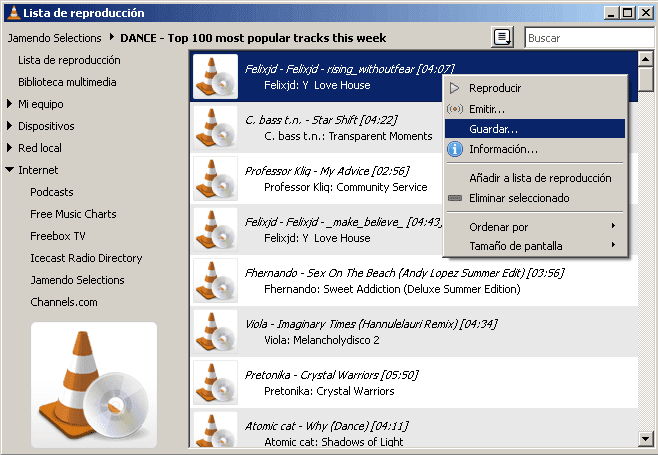
Task: Click the breadcrumb arrow after Jamendo Selections
Action: pyautogui.click(x=112, y=37)
